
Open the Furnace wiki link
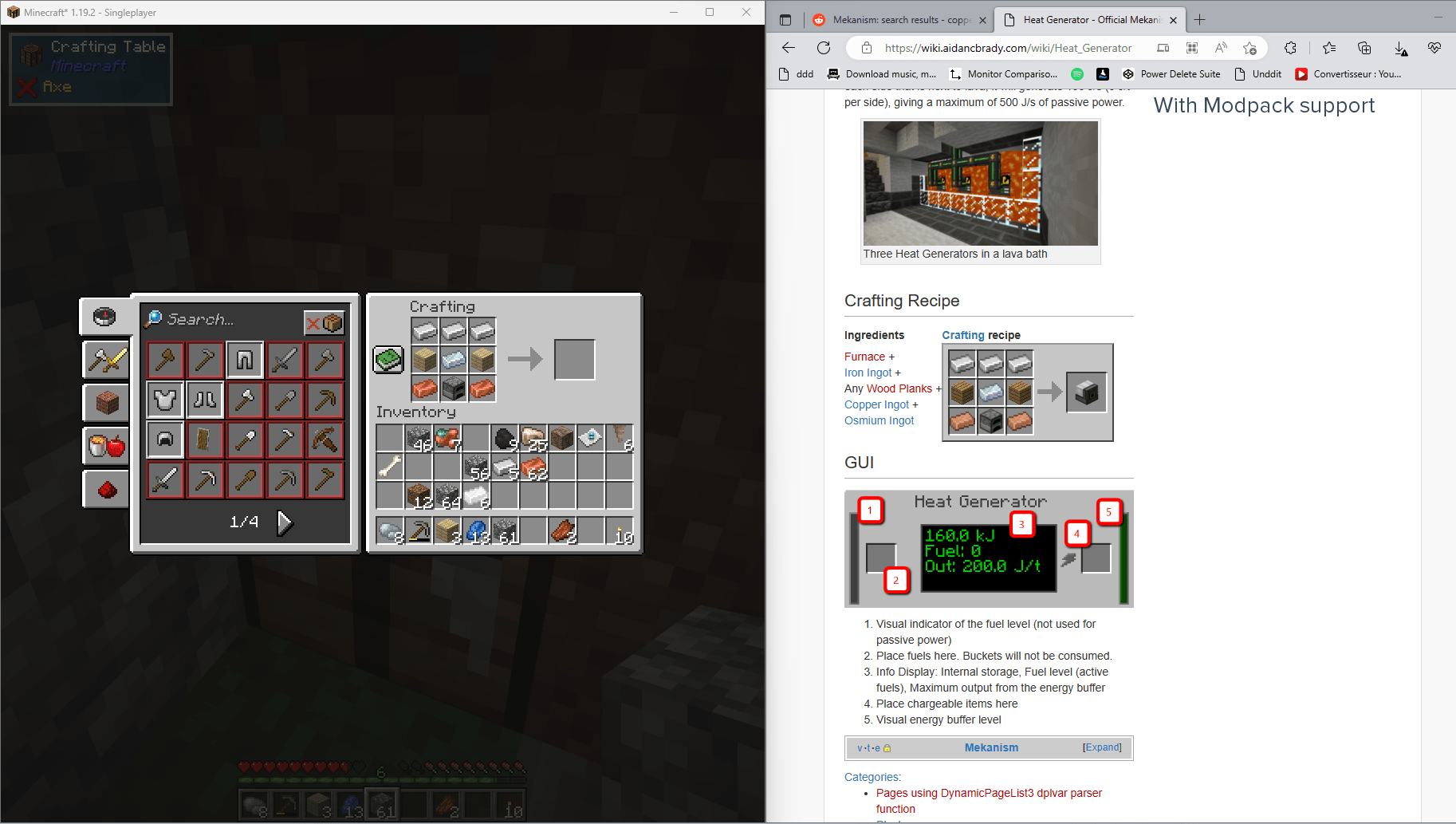[864, 357]
